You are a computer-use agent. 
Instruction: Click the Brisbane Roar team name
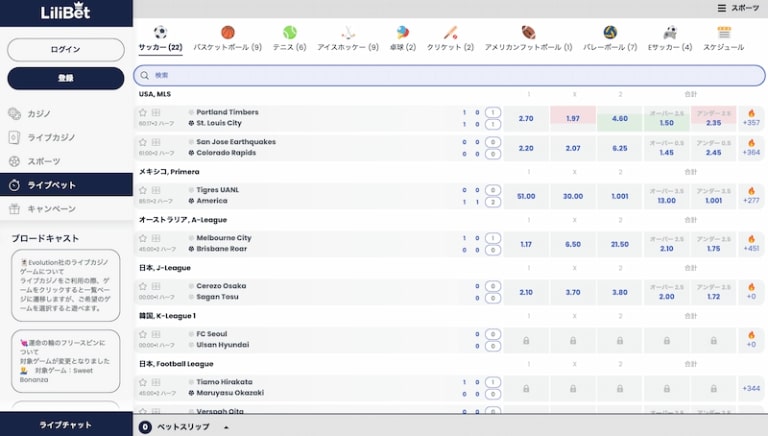click(x=221, y=249)
